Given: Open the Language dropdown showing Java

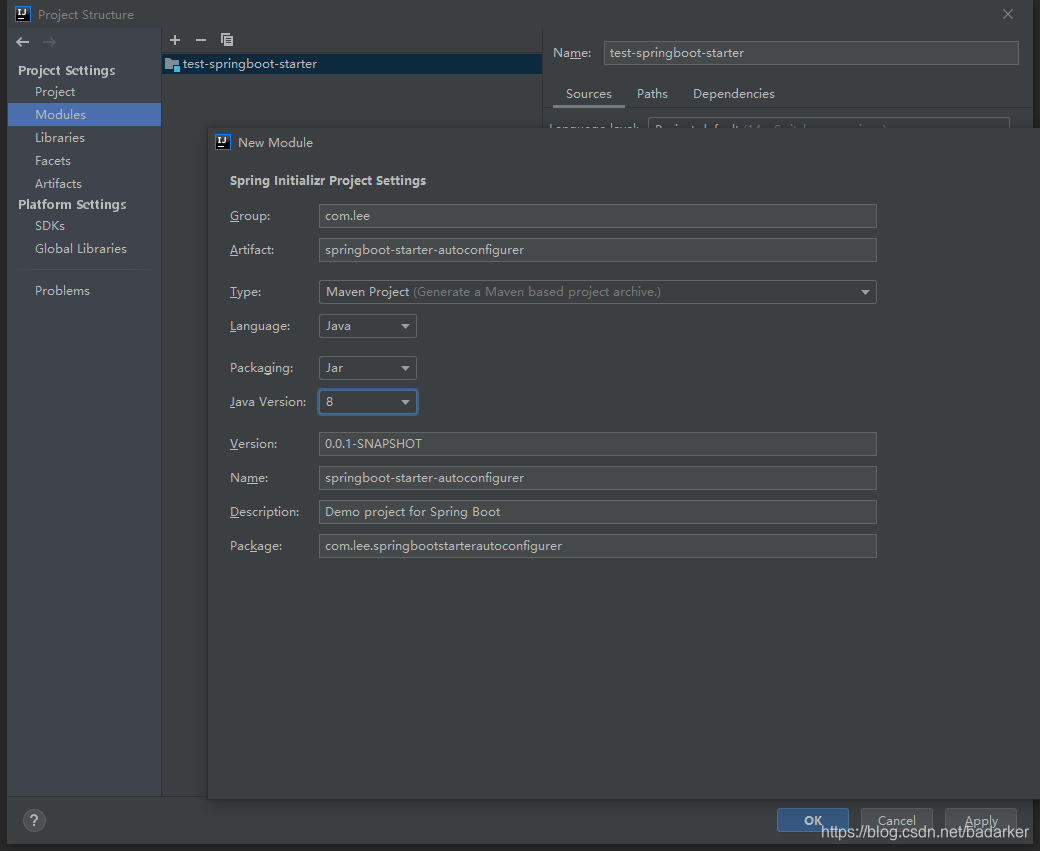Looking at the screenshot, I should (x=367, y=326).
